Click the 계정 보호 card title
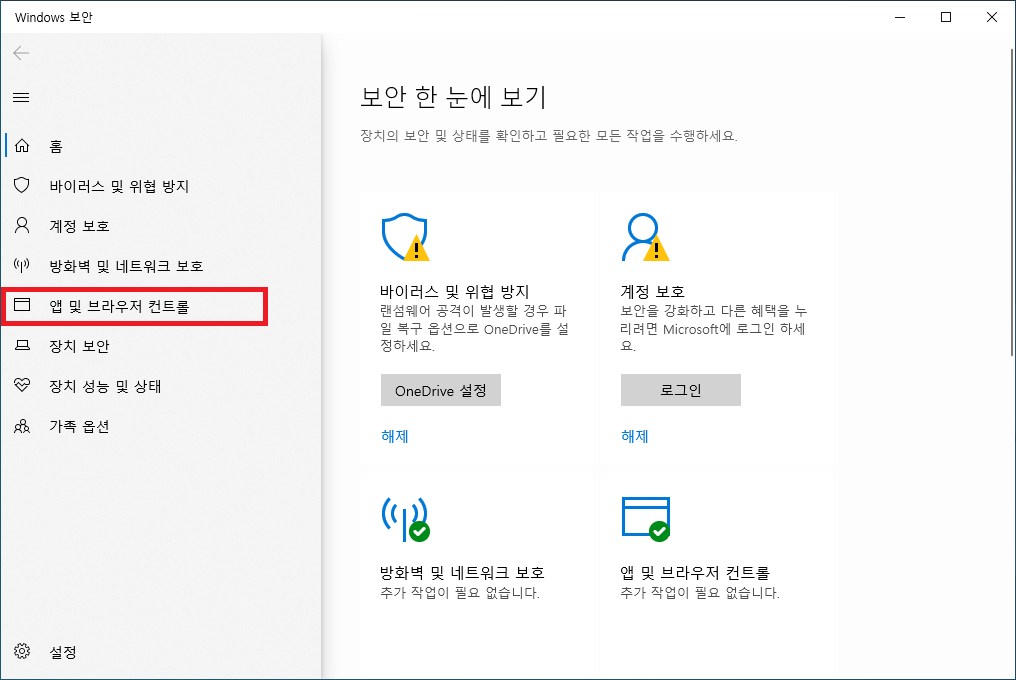 (652, 291)
